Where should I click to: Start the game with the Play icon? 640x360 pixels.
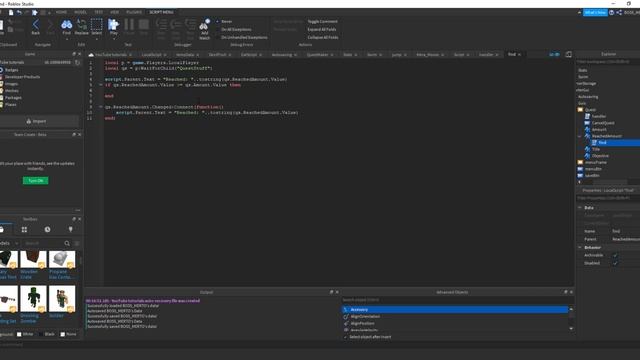tap(113, 24)
